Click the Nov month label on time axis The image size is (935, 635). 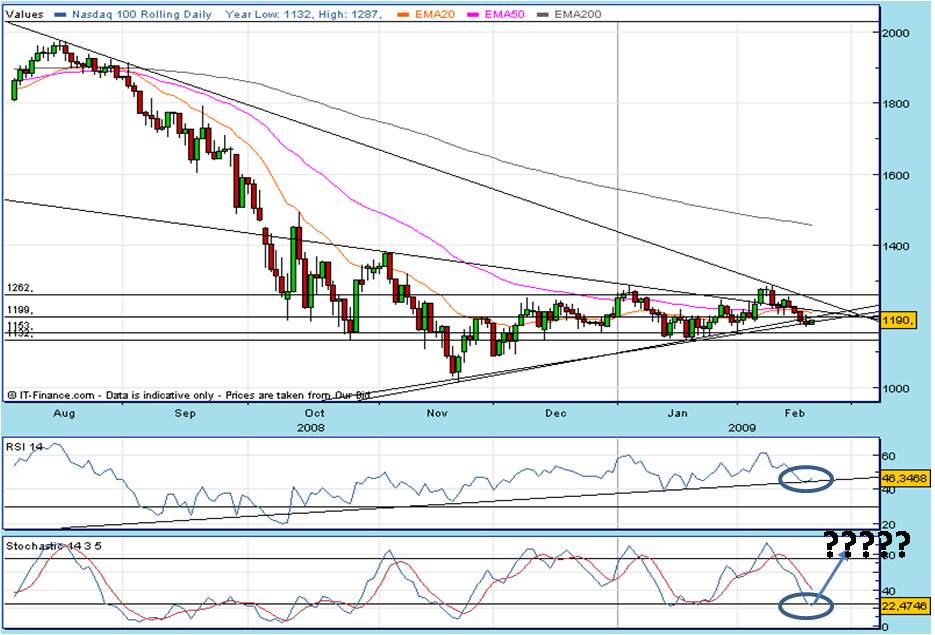(x=437, y=413)
